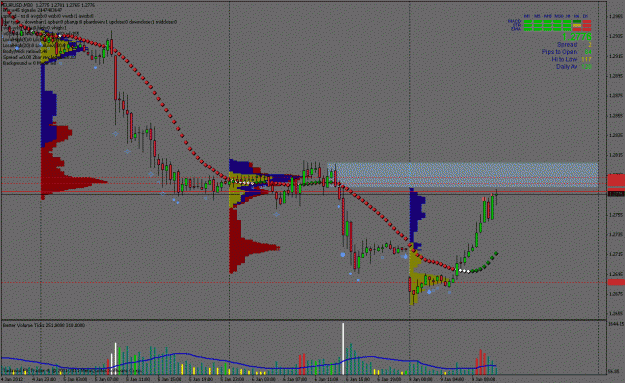Click the yellow H4 cell in the signal grid
The width and height of the screenshot is (625, 383).
tap(577, 26)
